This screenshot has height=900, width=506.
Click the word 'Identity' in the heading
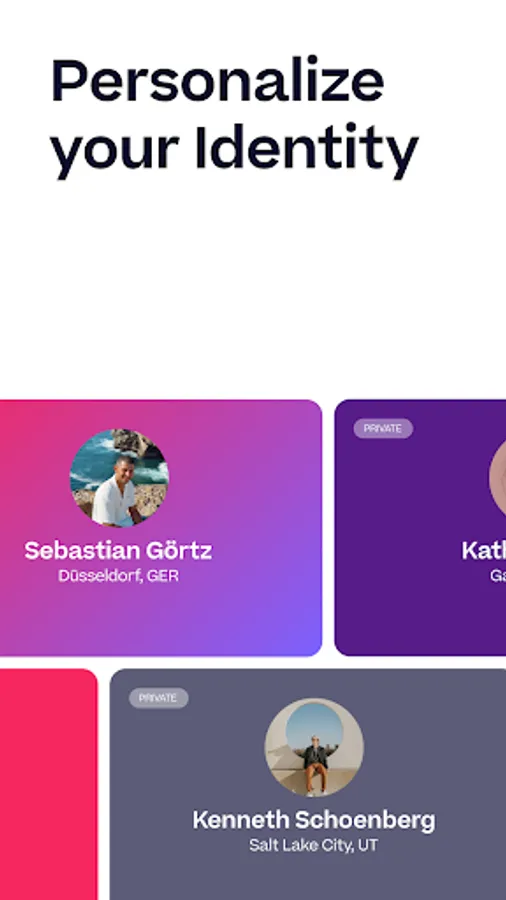[x=307, y=148]
